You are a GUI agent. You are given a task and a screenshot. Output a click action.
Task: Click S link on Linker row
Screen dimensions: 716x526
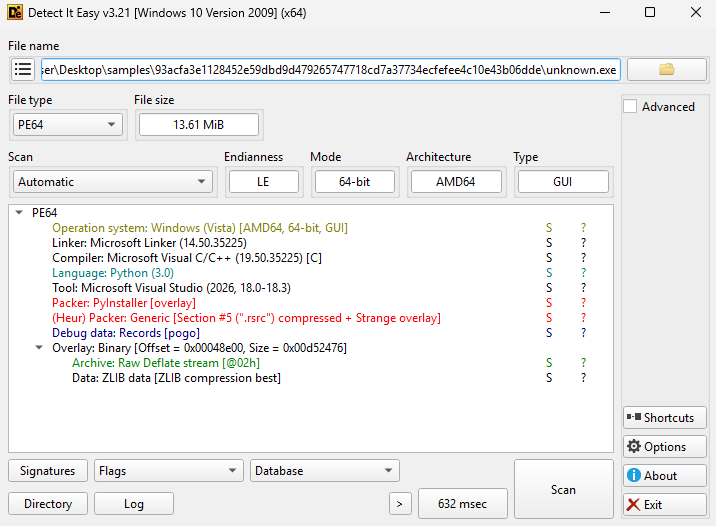click(549, 242)
